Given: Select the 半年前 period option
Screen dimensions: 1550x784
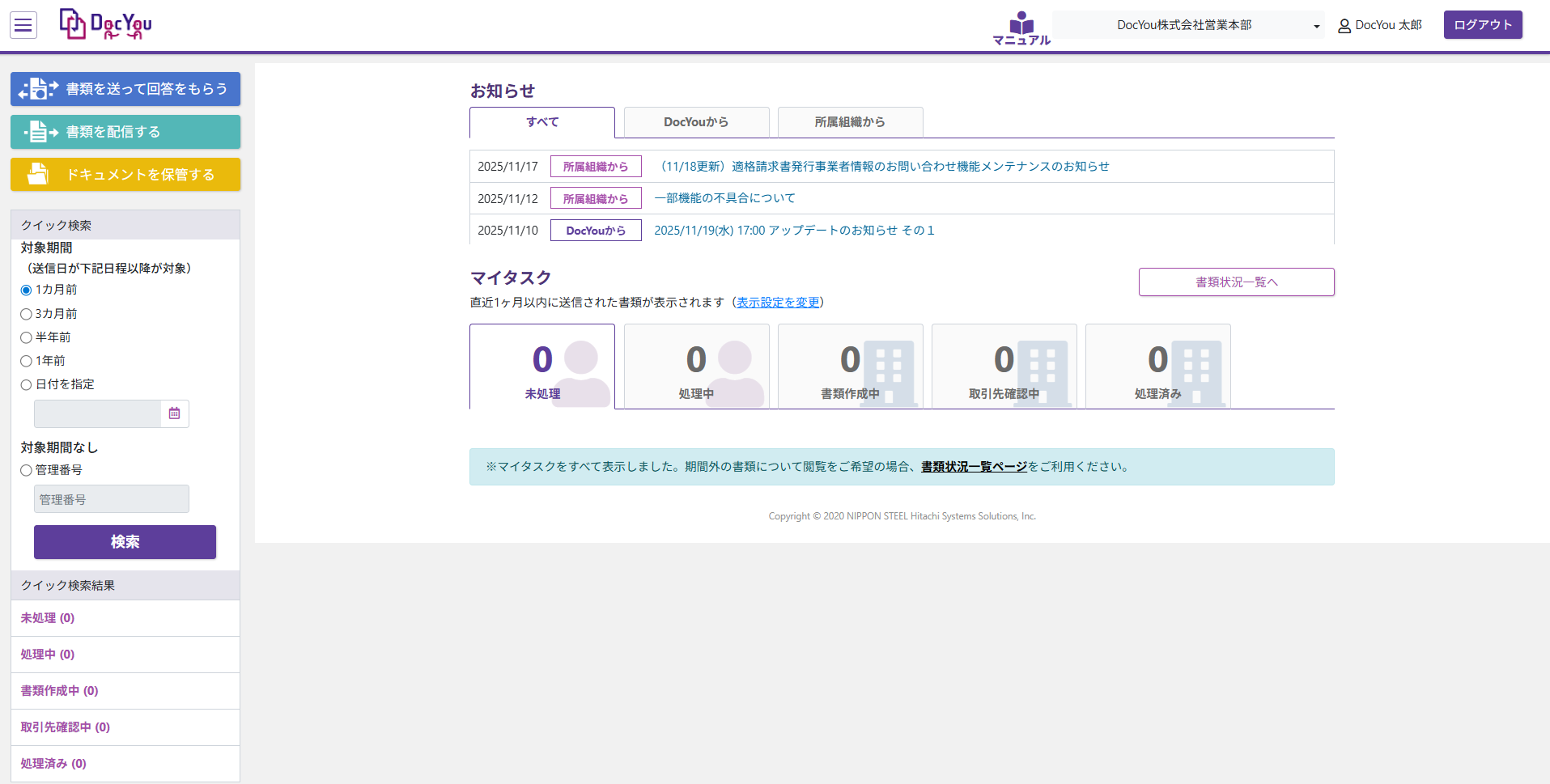Looking at the screenshot, I should tap(26, 337).
